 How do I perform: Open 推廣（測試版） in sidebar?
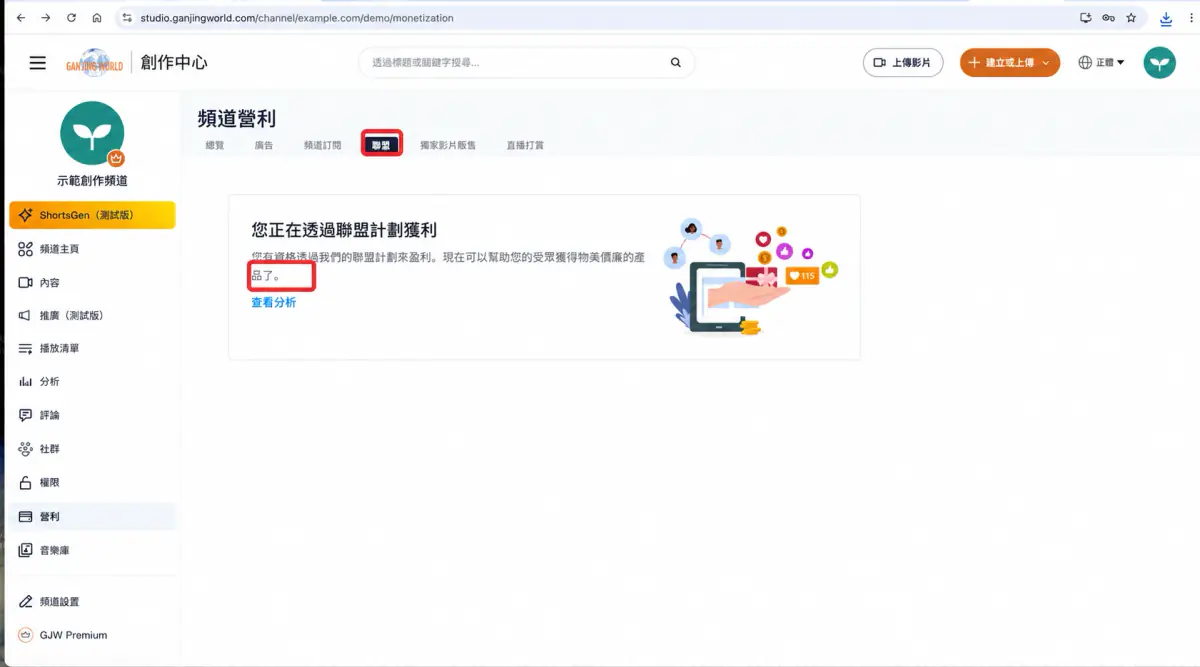(92, 315)
